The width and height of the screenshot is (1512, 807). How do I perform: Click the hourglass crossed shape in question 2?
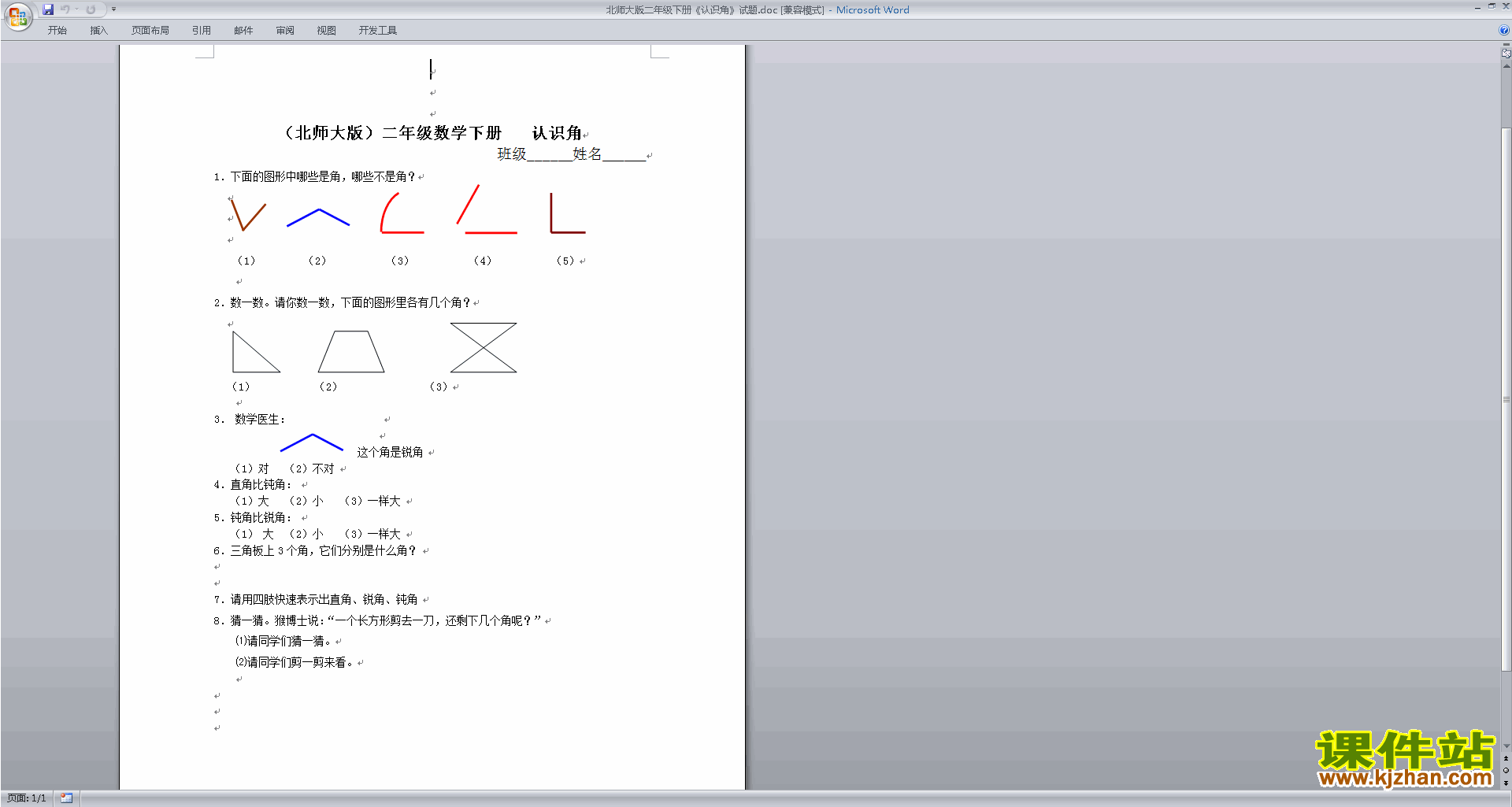[x=484, y=347]
